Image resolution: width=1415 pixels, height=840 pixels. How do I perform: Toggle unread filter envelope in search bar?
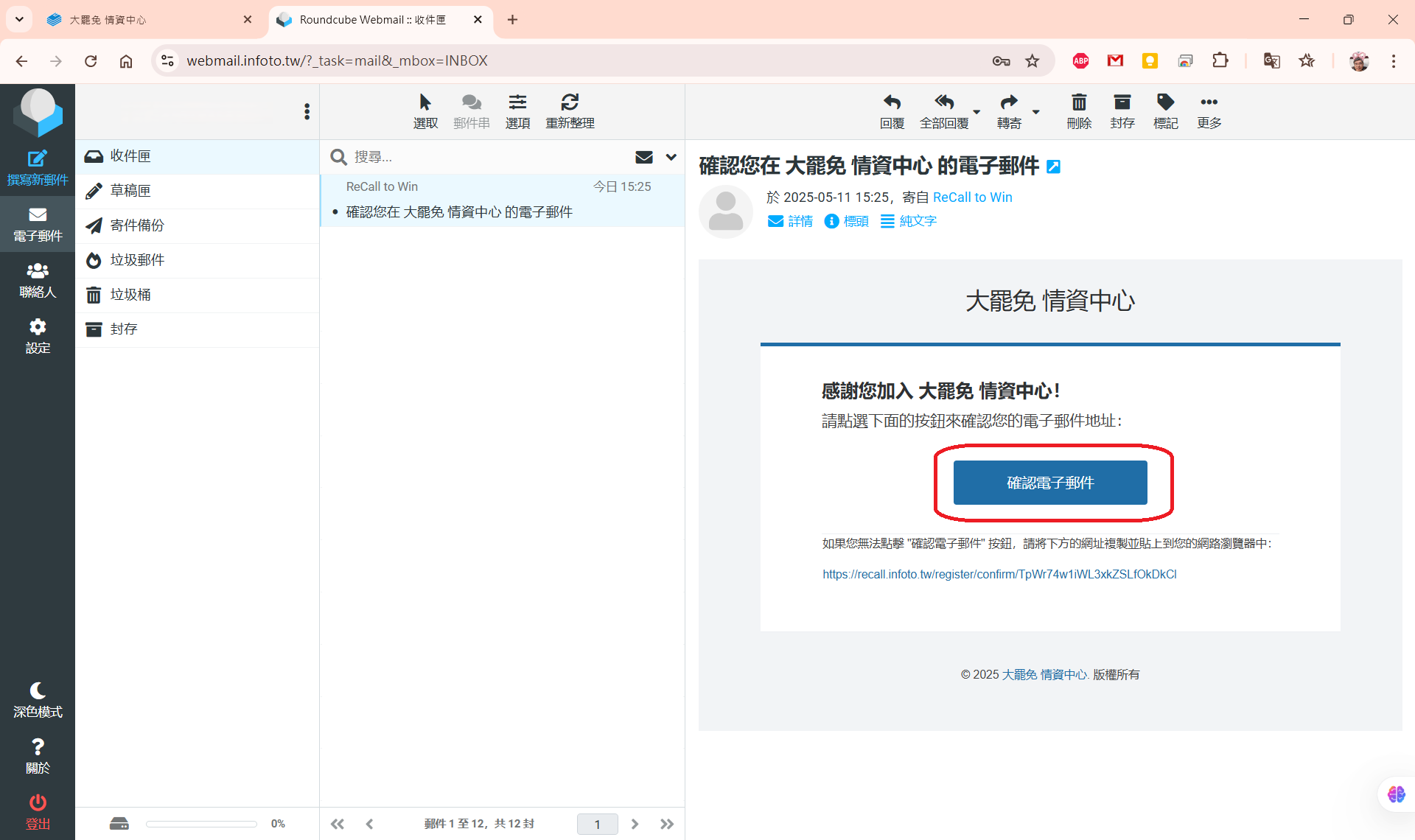(x=643, y=157)
